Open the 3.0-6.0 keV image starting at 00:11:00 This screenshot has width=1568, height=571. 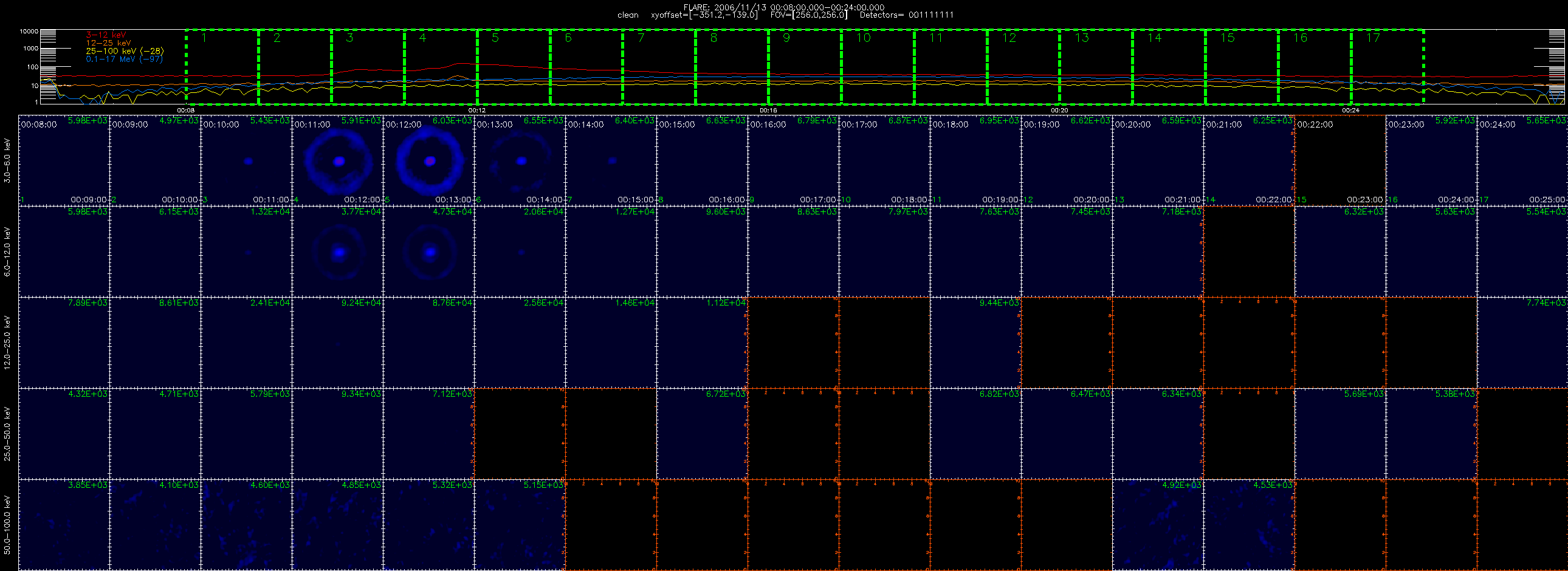[x=338, y=160]
